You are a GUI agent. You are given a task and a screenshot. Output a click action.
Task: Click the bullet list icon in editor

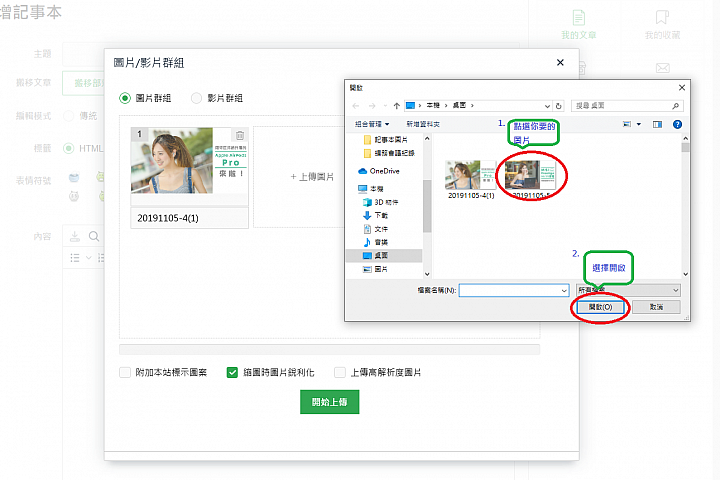(75, 258)
